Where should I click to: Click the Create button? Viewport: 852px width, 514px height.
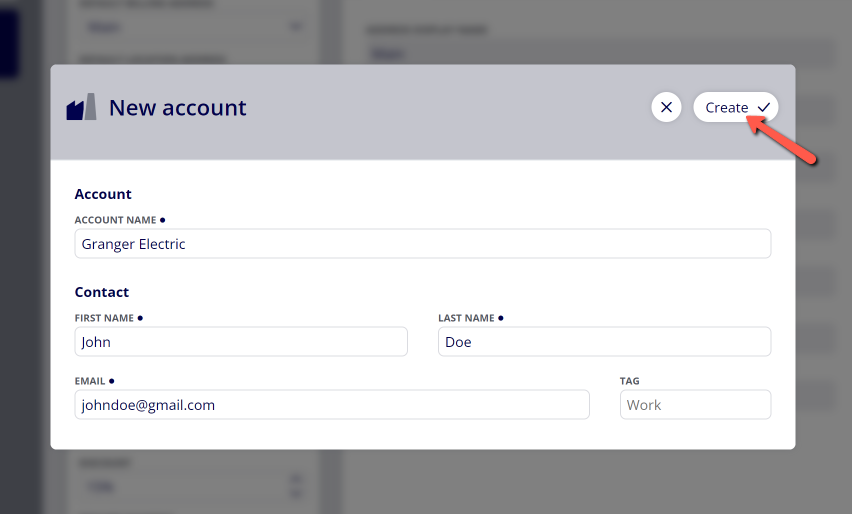point(736,107)
